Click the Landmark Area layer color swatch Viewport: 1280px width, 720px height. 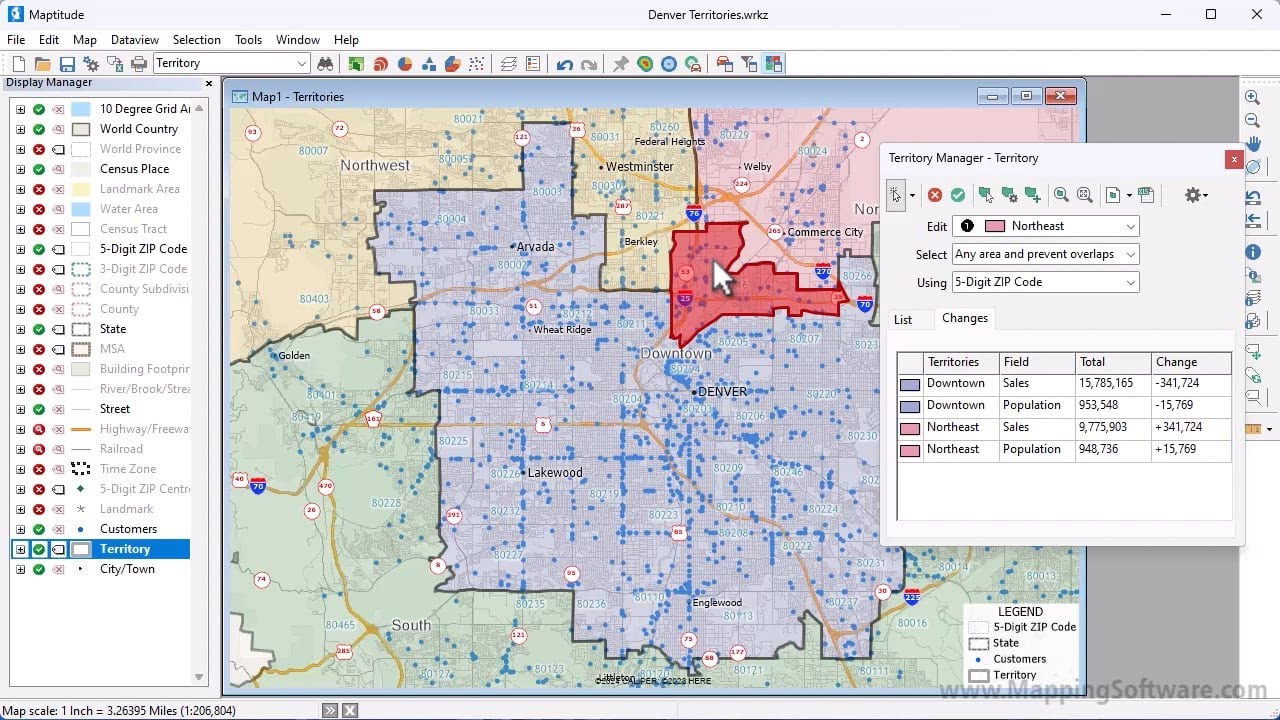click(81, 189)
